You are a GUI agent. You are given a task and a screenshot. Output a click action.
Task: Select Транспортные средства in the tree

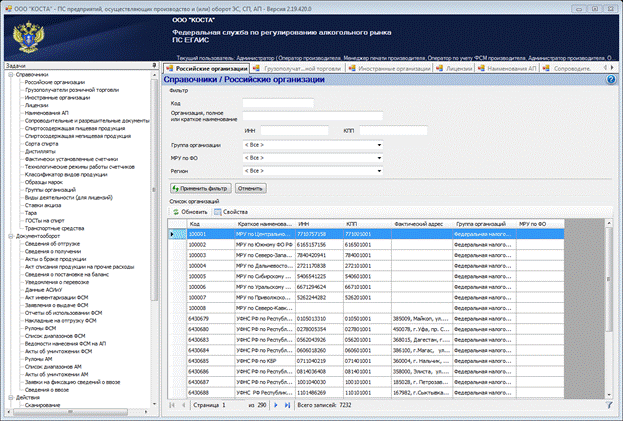click(54, 228)
